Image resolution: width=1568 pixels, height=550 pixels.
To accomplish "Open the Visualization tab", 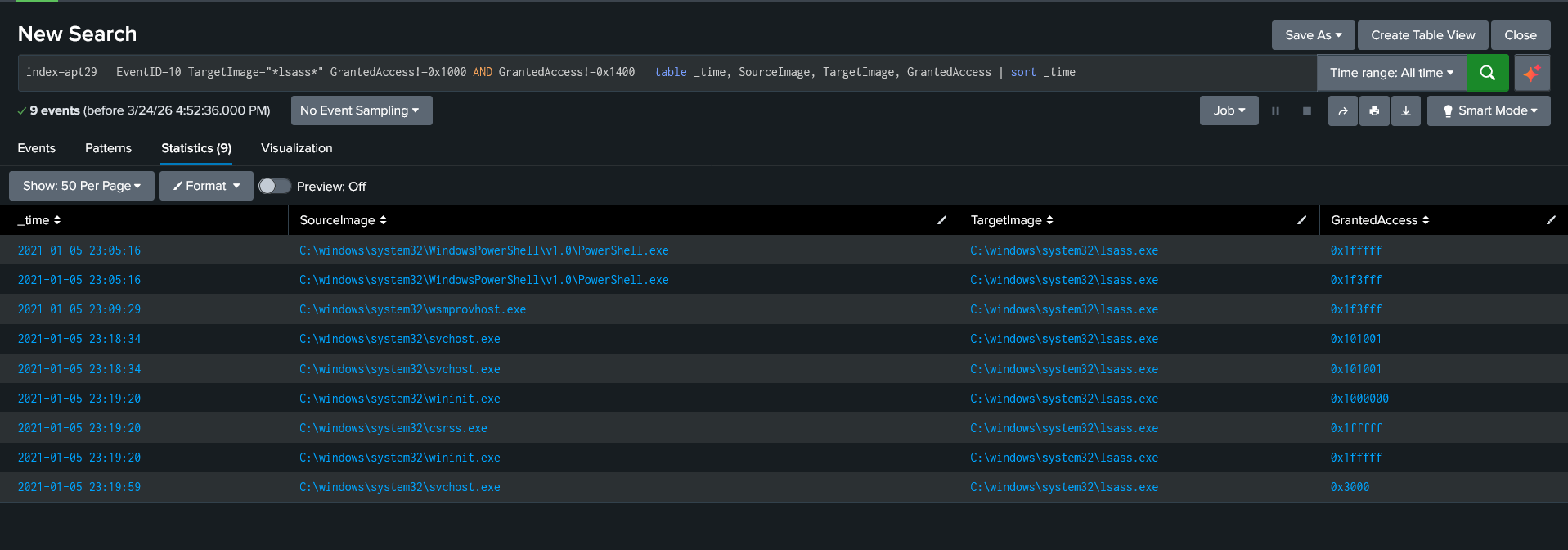I will coord(297,148).
